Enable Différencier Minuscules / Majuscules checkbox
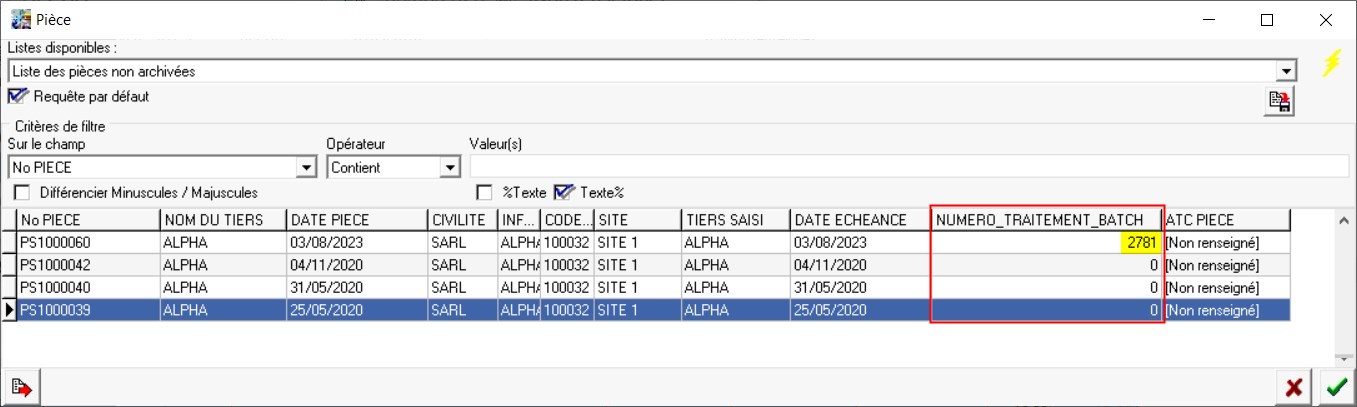 click(x=22, y=193)
